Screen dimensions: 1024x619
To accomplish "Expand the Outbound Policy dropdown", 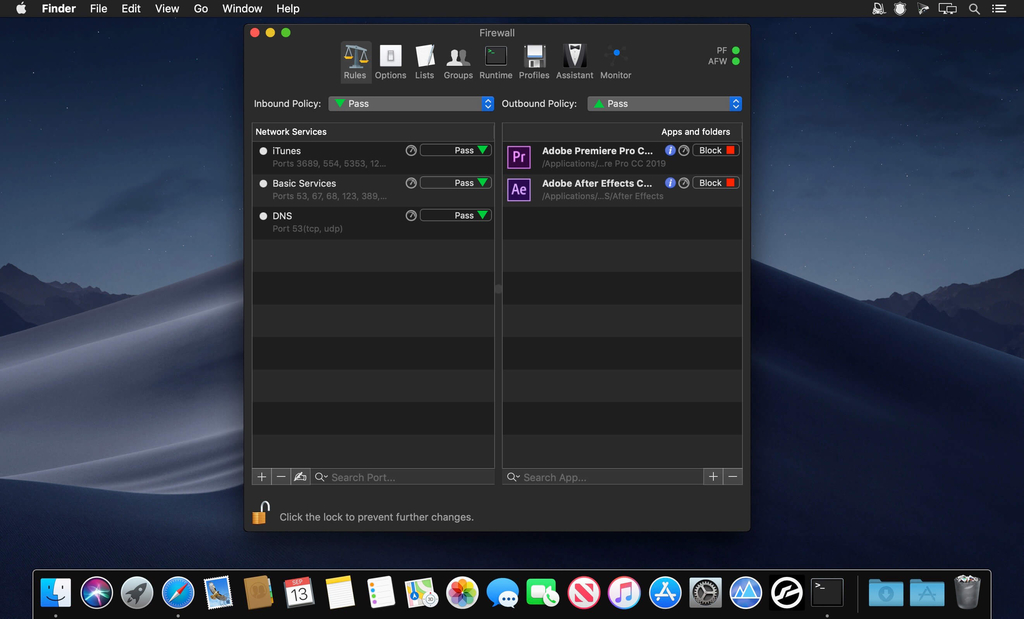I will pos(664,104).
